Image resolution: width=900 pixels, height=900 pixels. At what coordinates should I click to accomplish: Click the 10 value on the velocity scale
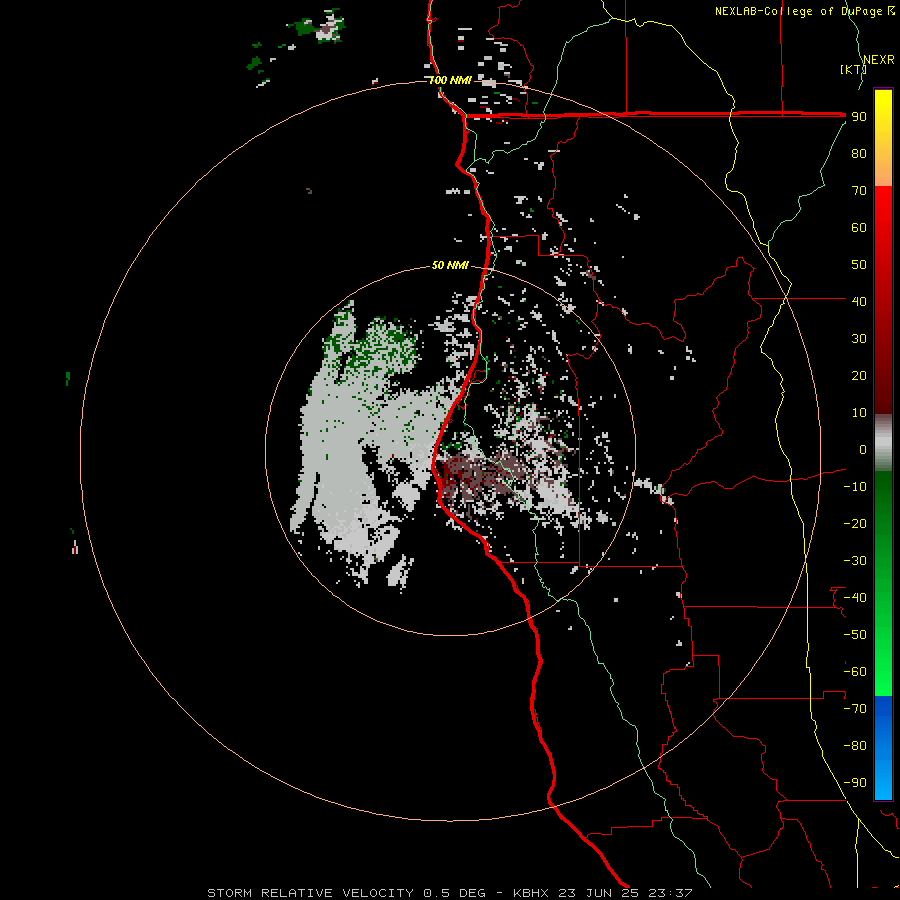859,413
